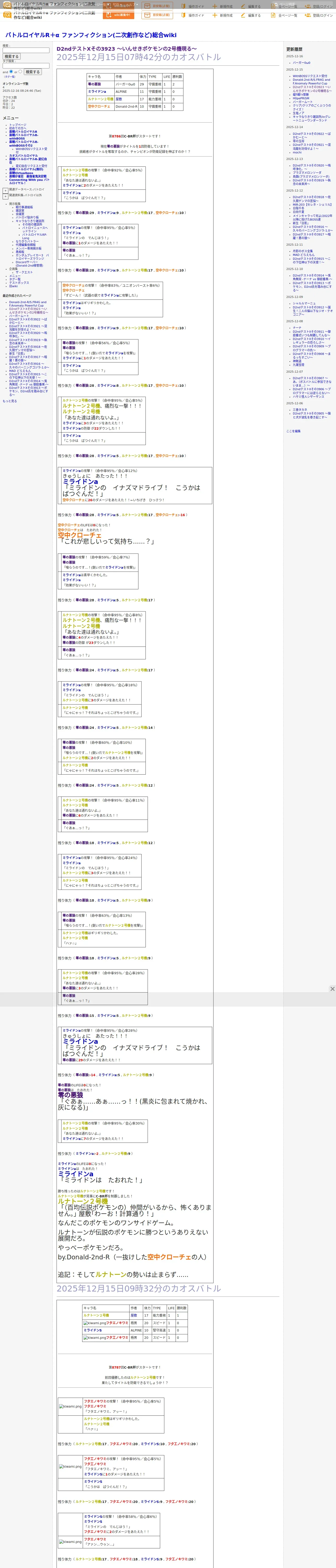This screenshot has width=336, height=1568.
Task: Open 代理編集依頼板 link
Action: click(26, 245)
